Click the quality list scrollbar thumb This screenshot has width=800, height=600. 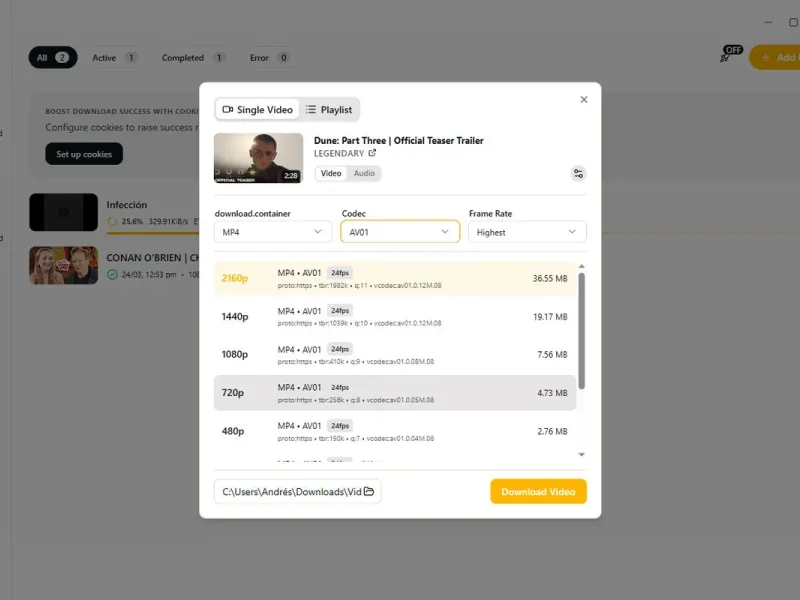582,331
